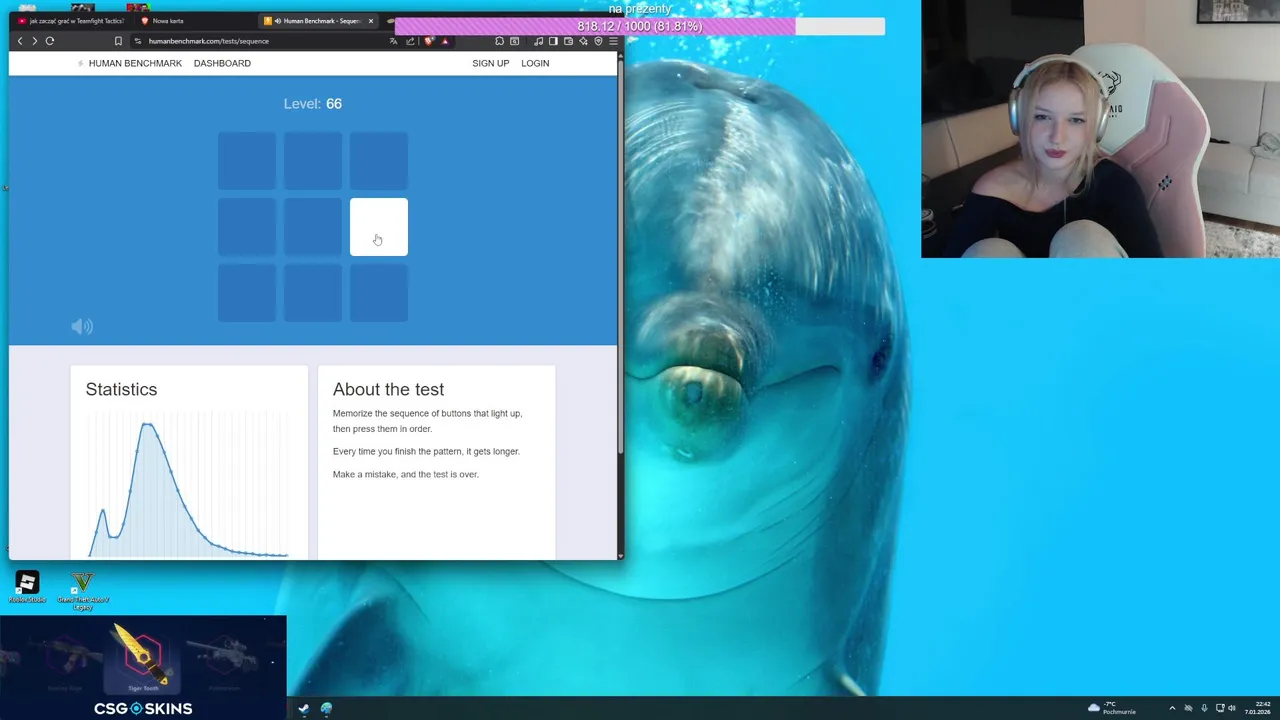The image size is (1280, 720).
Task: Open the browser hamburger menu
Action: click(x=613, y=41)
